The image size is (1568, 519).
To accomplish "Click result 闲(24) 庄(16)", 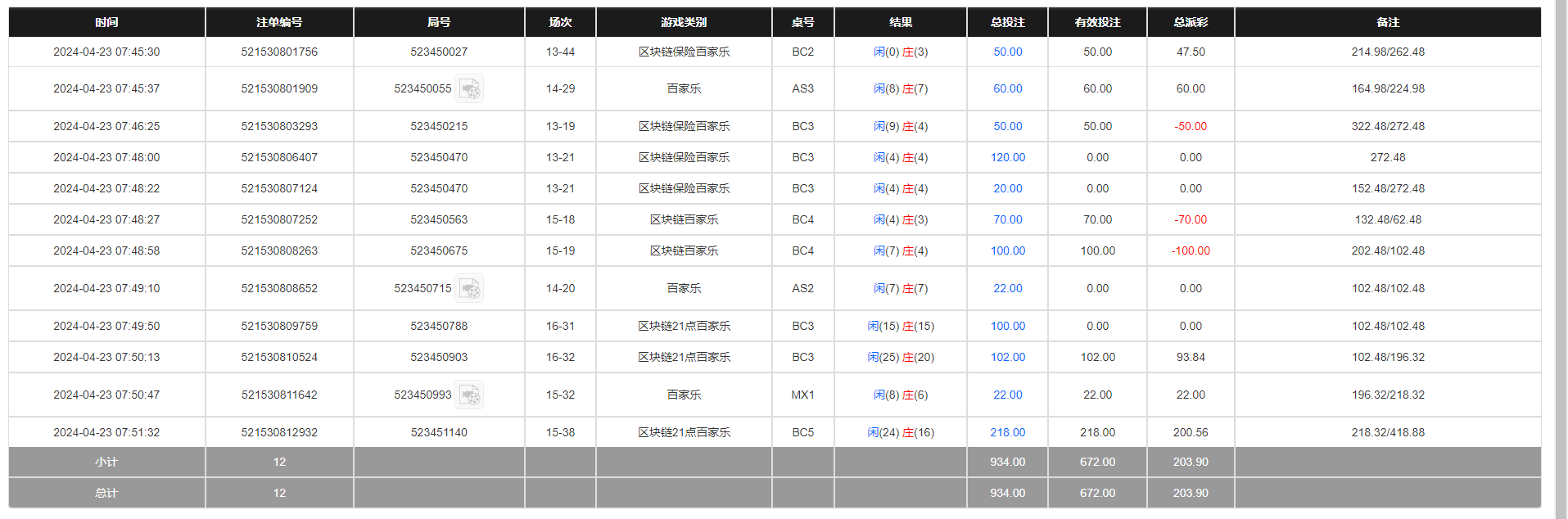I will 901,432.
